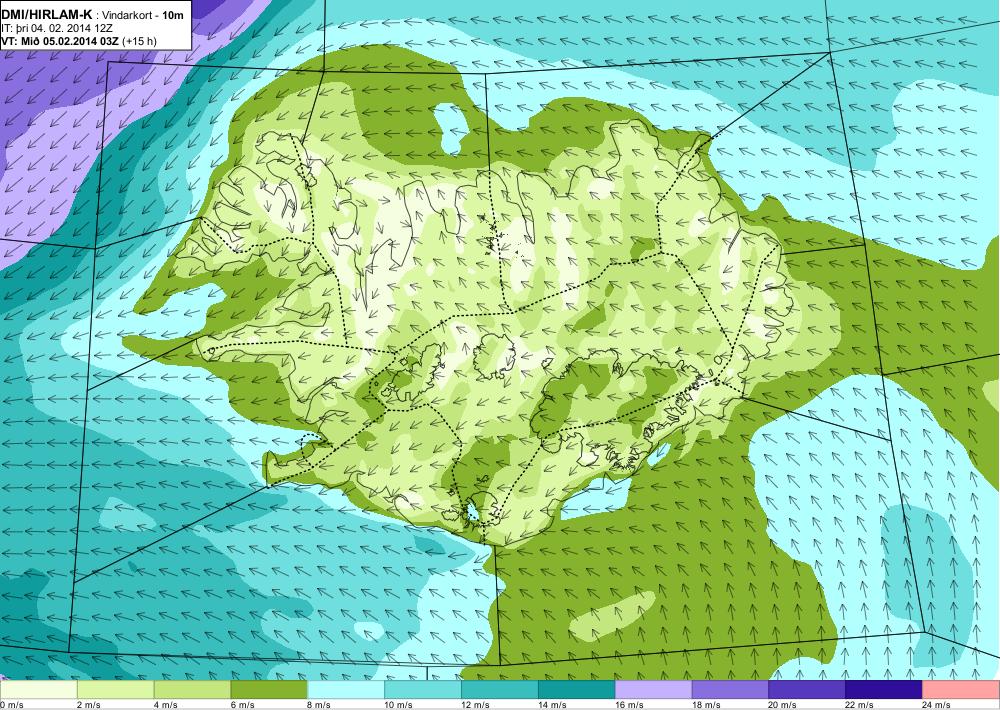
Task: Click the "VT: Mið 05.02.2014 03Z" valid time
Action: pyautogui.click(x=59, y=41)
